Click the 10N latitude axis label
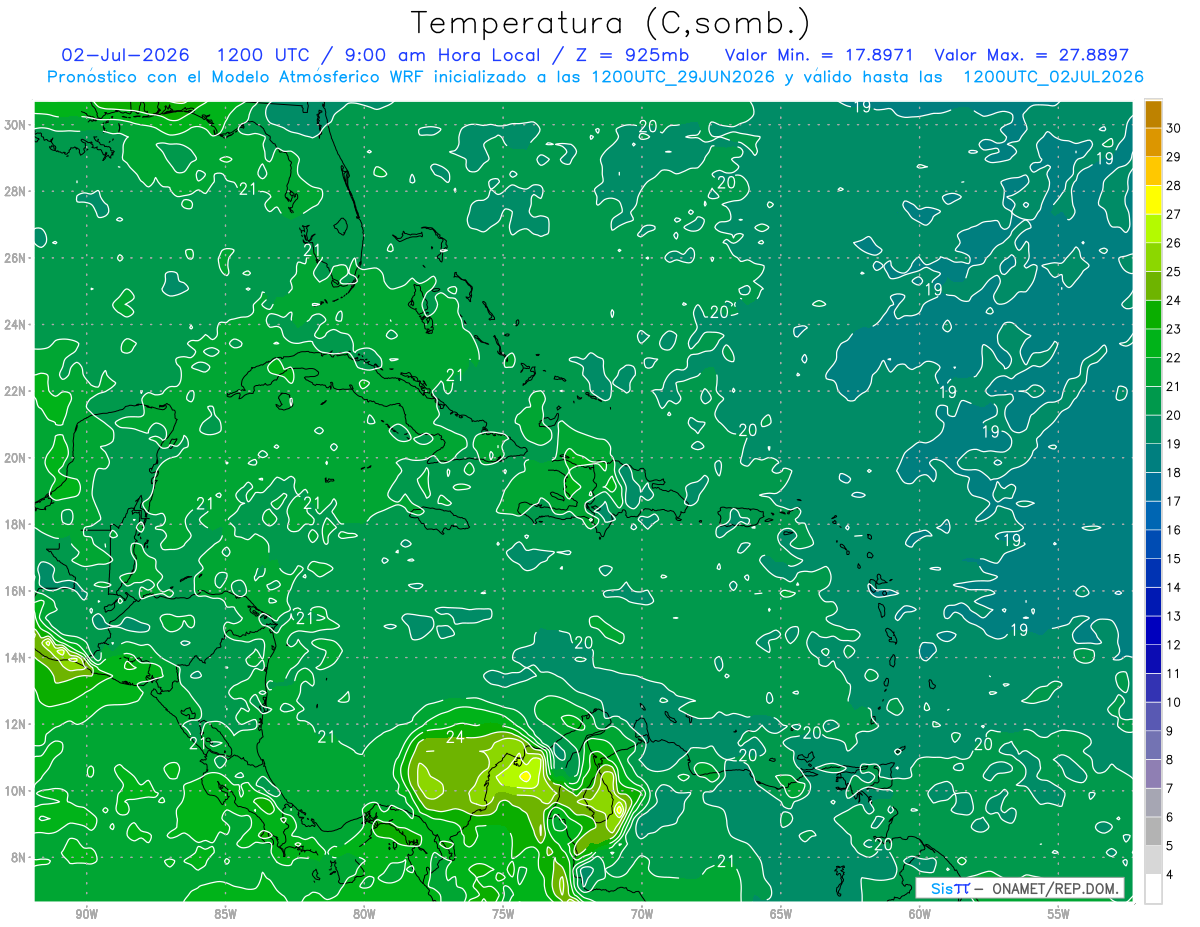This screenshot has width=1200, height=927. 16,791
